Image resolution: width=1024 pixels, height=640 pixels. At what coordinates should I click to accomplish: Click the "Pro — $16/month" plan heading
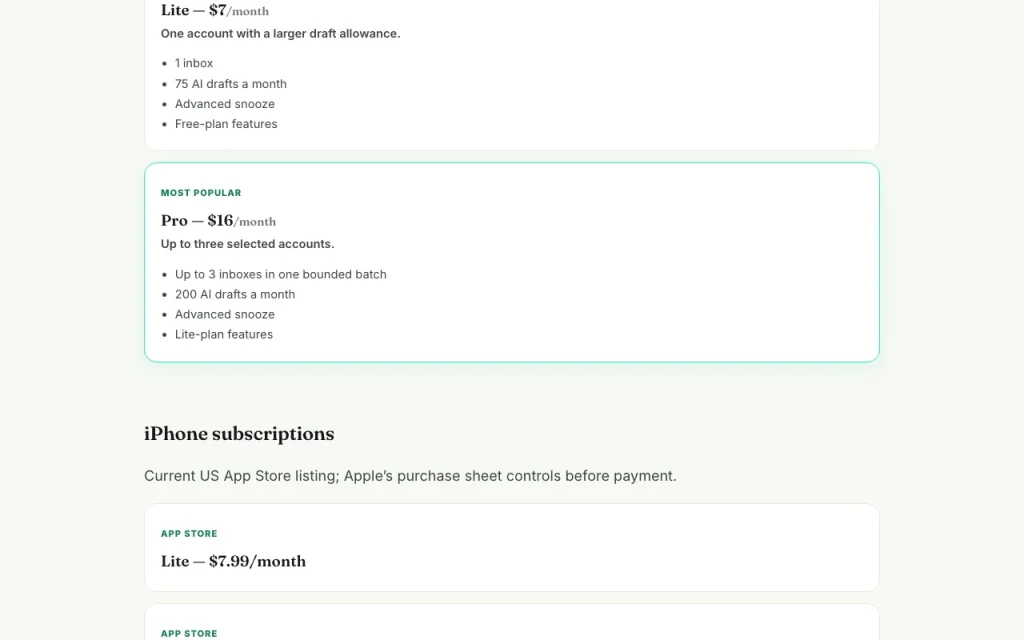[218, 221]
